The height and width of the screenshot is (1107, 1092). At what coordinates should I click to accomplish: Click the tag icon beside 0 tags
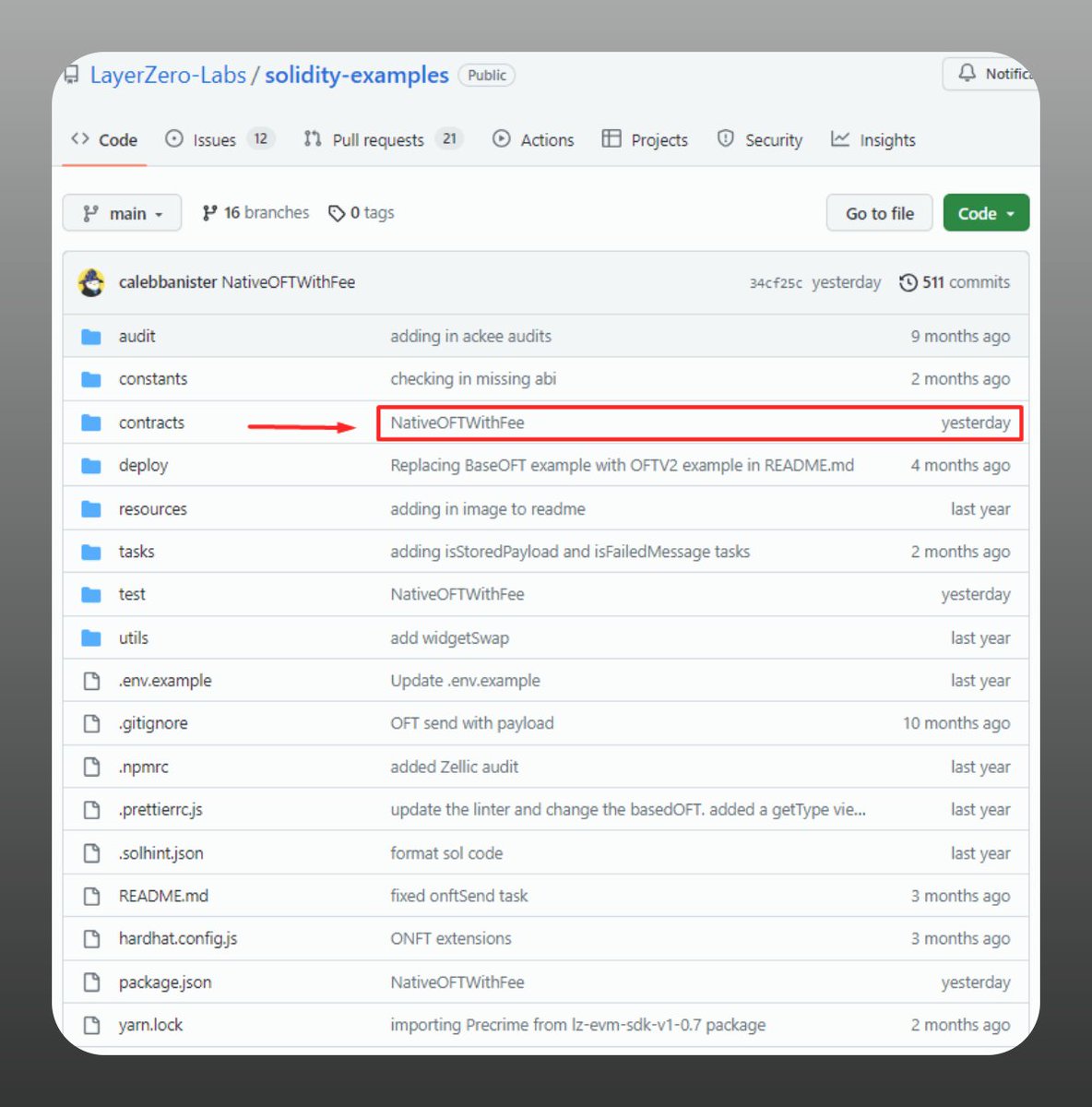(x=337, y=213)
